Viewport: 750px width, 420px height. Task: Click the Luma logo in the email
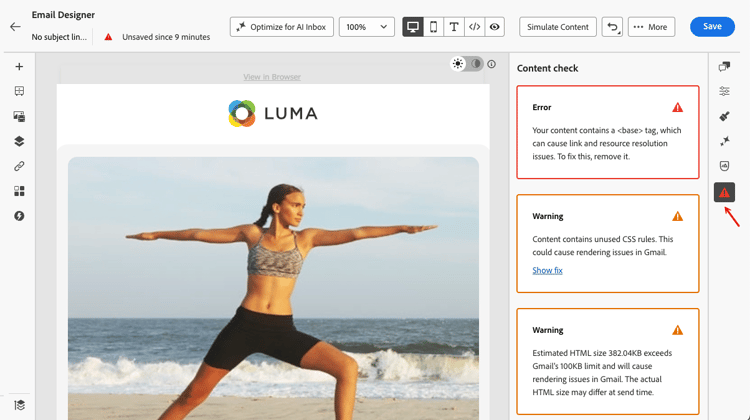273,113
